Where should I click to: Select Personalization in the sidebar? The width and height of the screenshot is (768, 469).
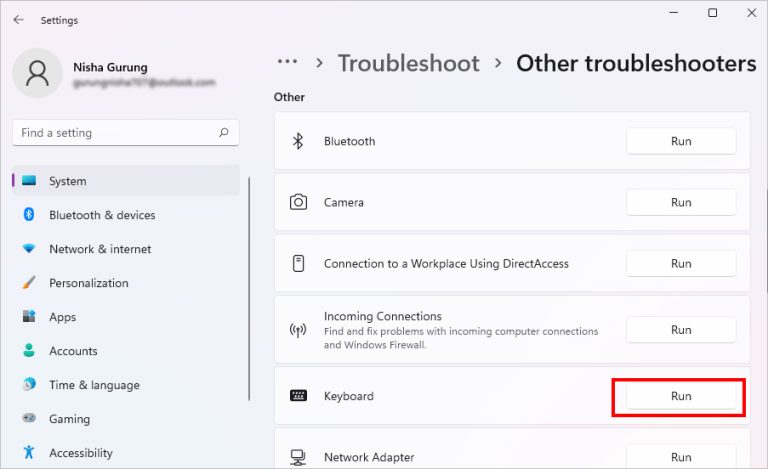88,283
